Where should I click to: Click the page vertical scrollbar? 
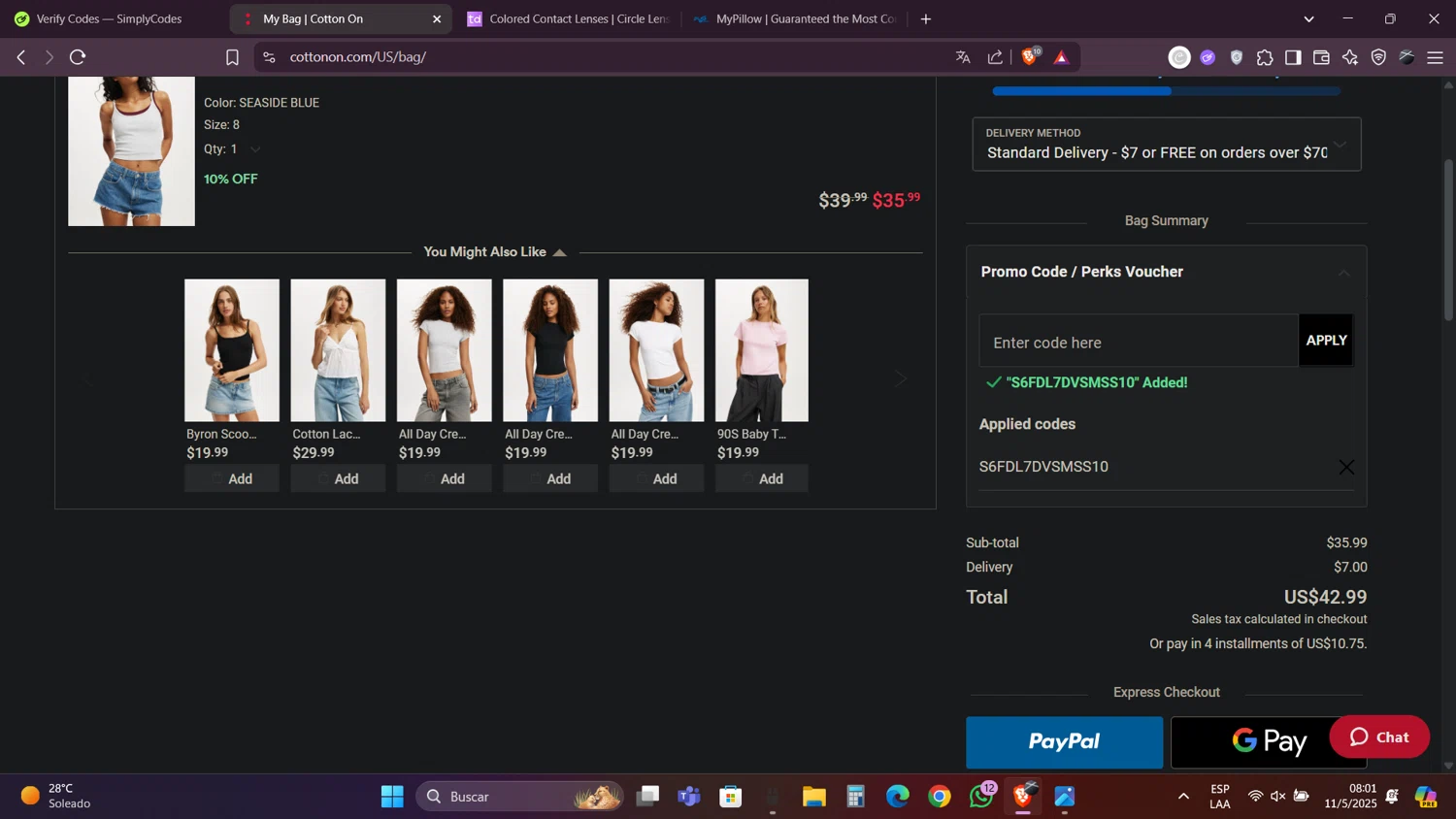pos(1448,241)
